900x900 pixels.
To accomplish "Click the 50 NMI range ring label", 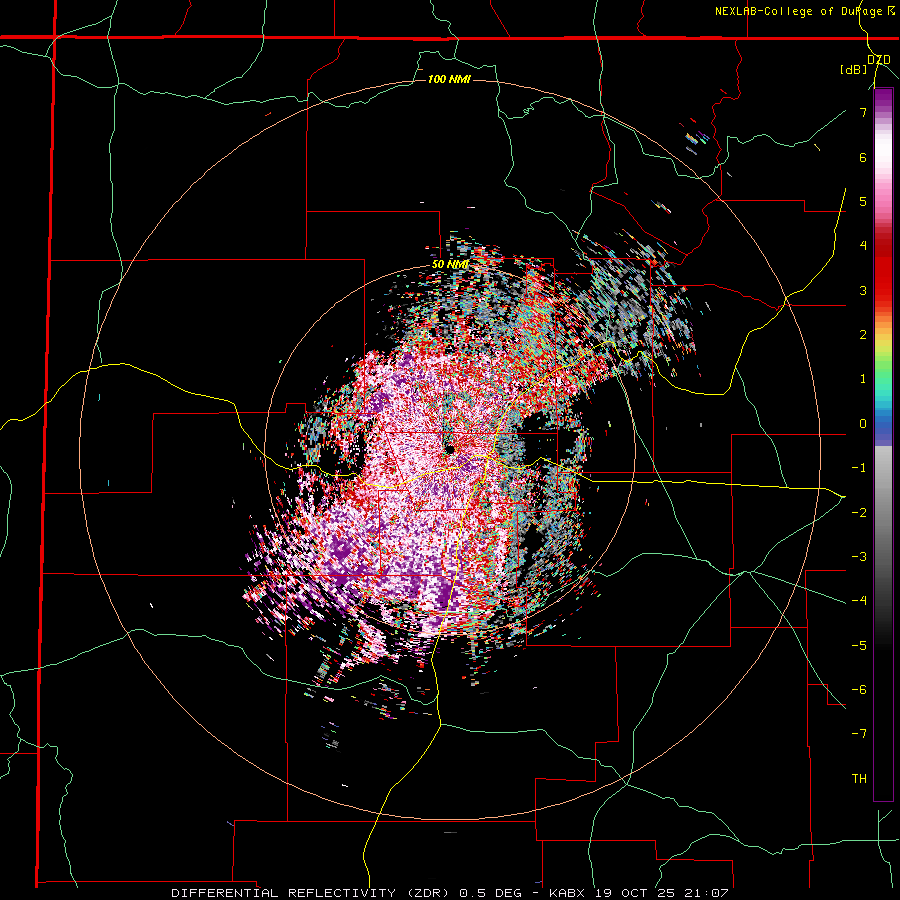I will coord(450,265).
